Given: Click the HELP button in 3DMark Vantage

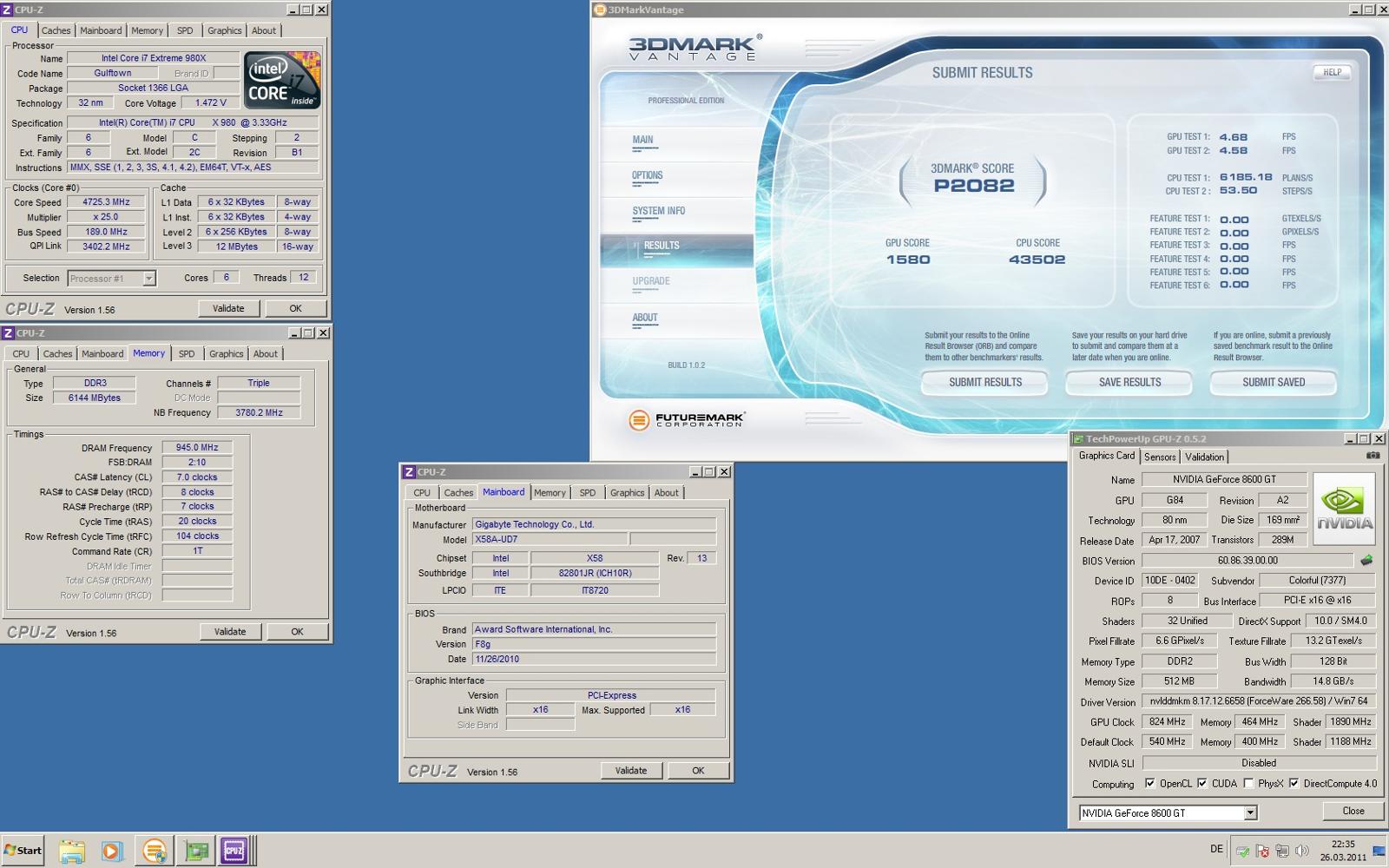Looking at the screenshot, I should click(x=1332, y=72).
